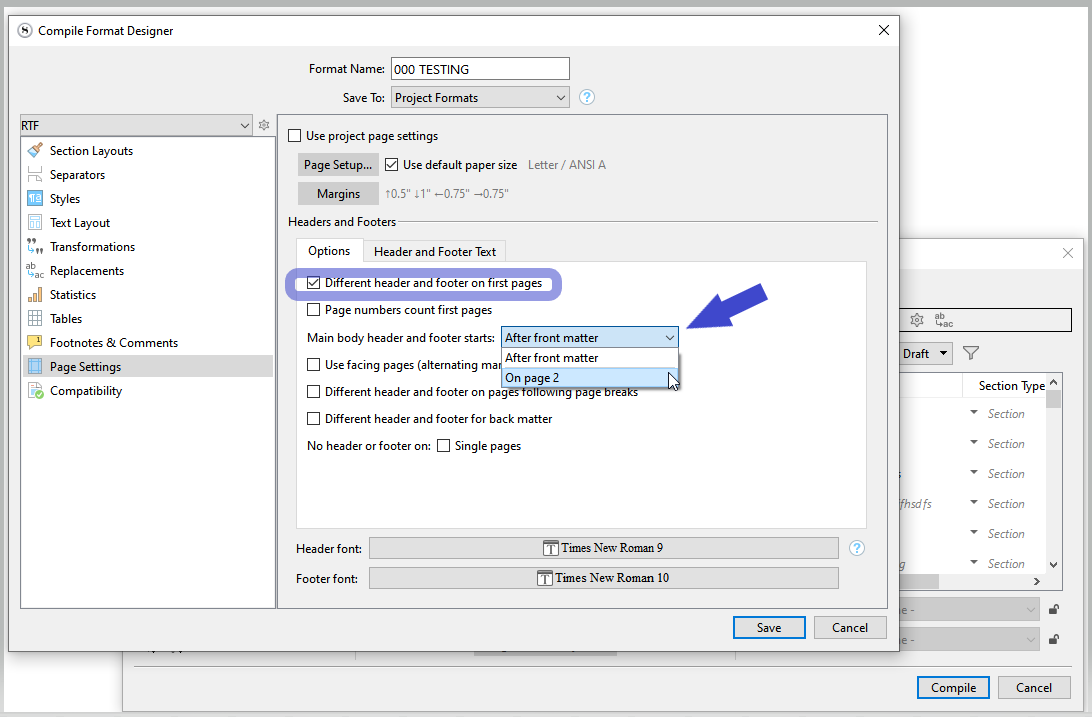The width and height of the screenshot is (1092, 717).
Task: Select the Tables grid icon
Action: pos(35,318)
